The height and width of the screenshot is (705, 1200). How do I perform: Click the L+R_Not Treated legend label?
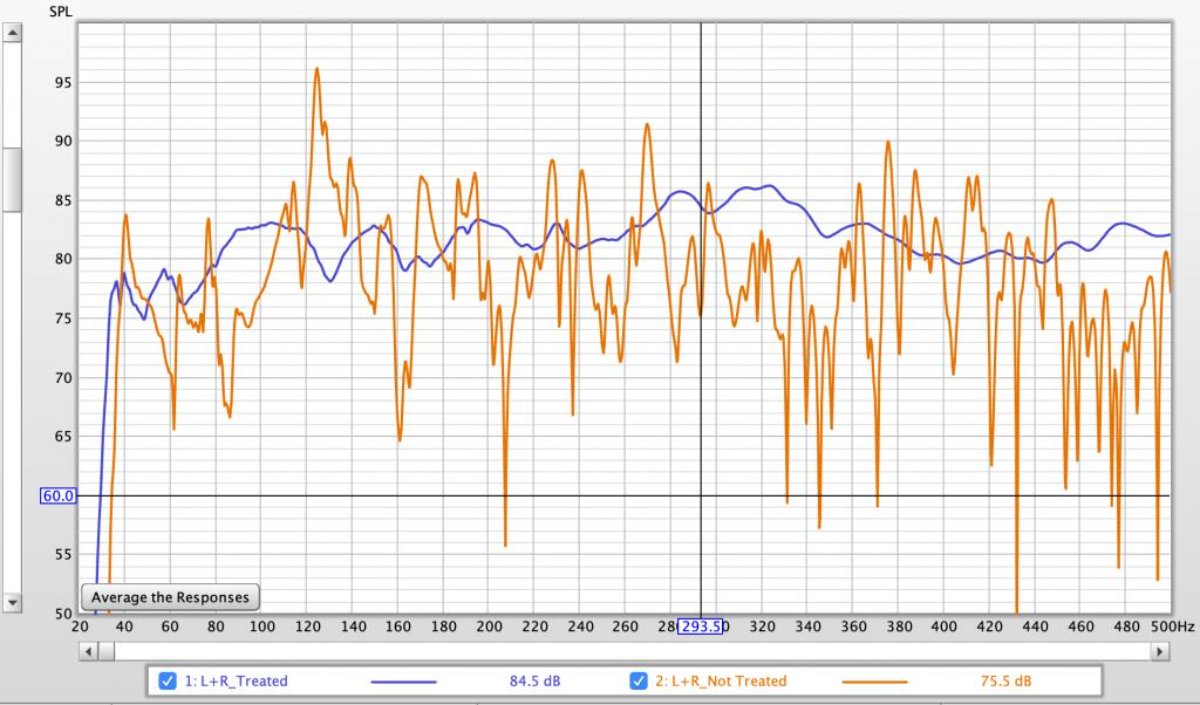click(720, 682)
